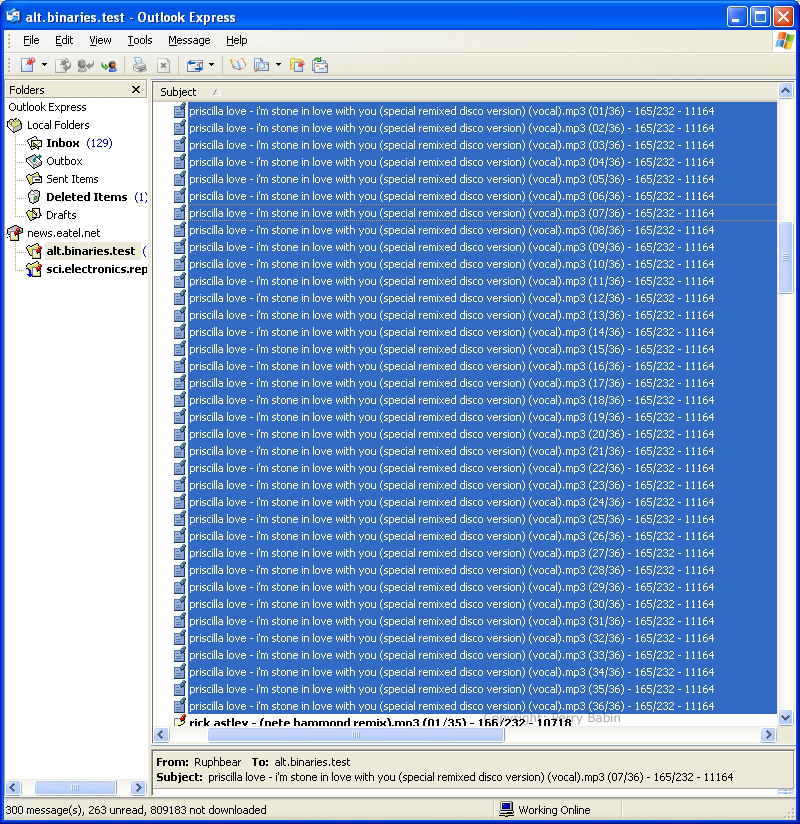Select the news.eatel.net server
The height and width of the screenshot is (824, 800).
(63, 233)
